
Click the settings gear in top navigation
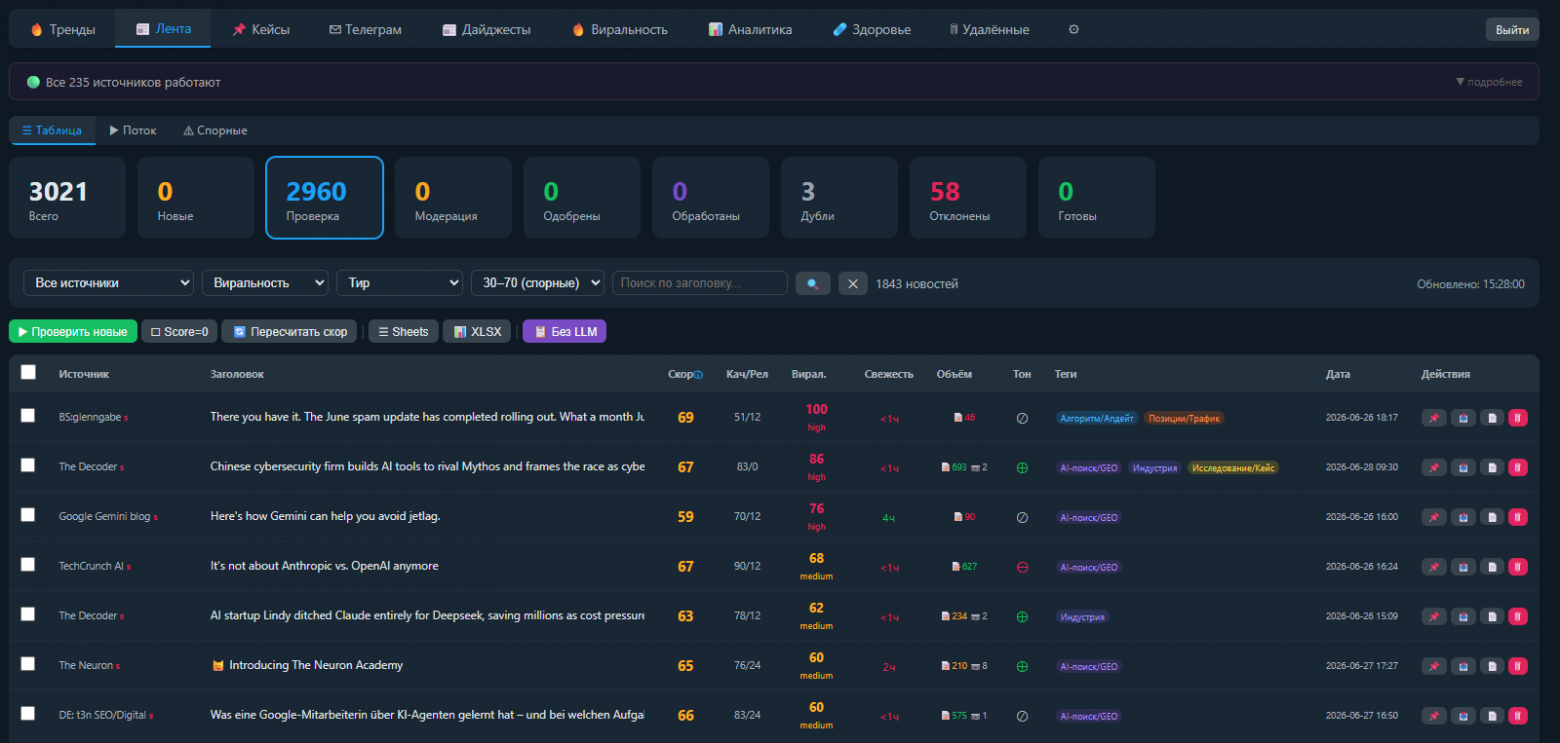(1074, 30)
